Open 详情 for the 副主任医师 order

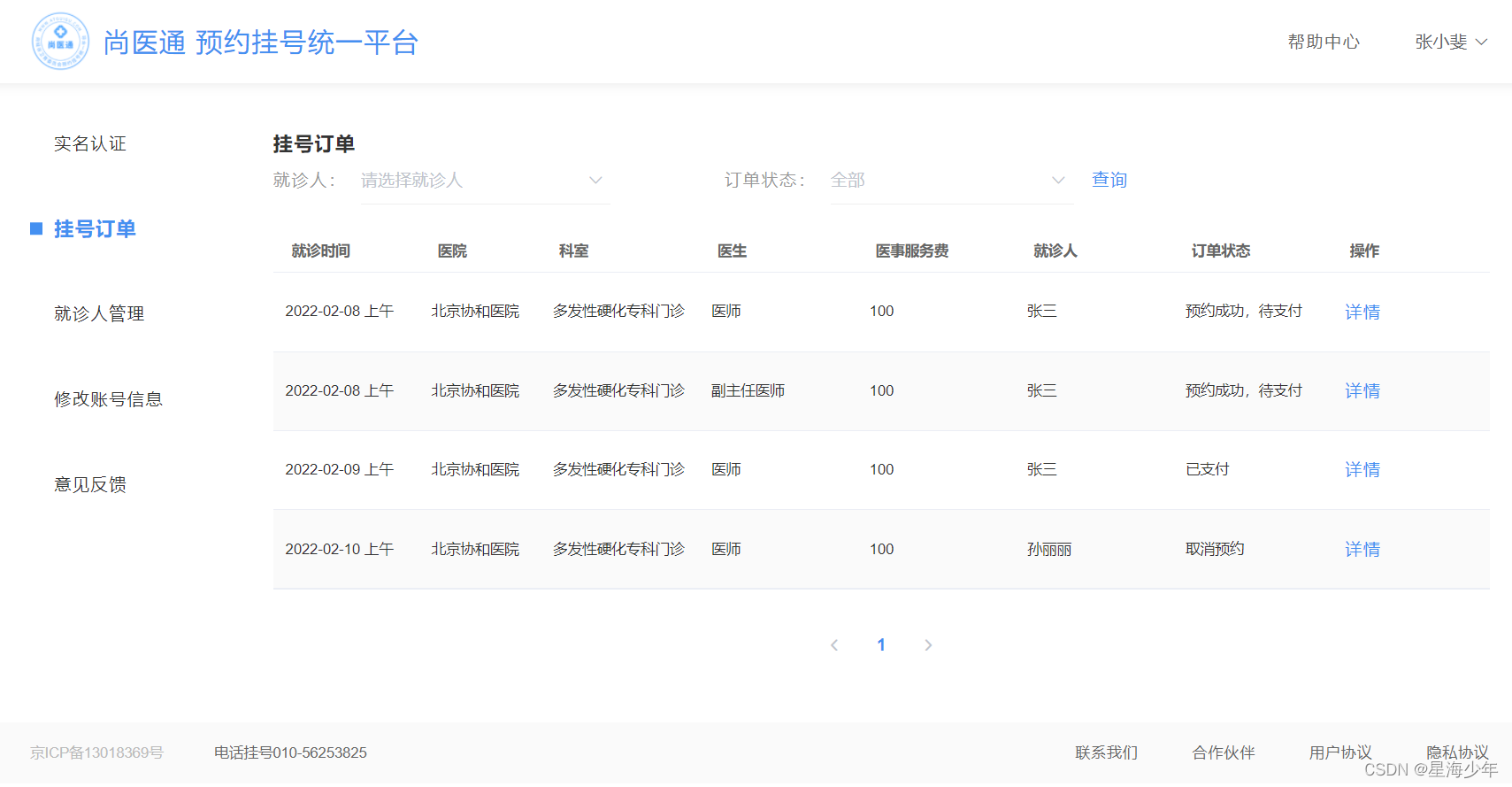(1362, 390)
